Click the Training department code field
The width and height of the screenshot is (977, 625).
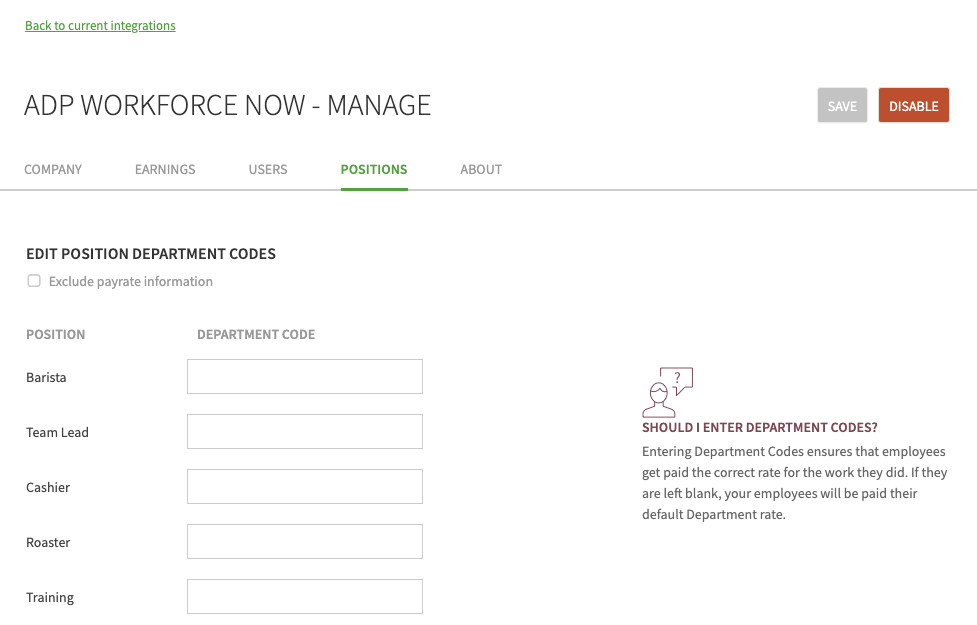coord(305,596)
